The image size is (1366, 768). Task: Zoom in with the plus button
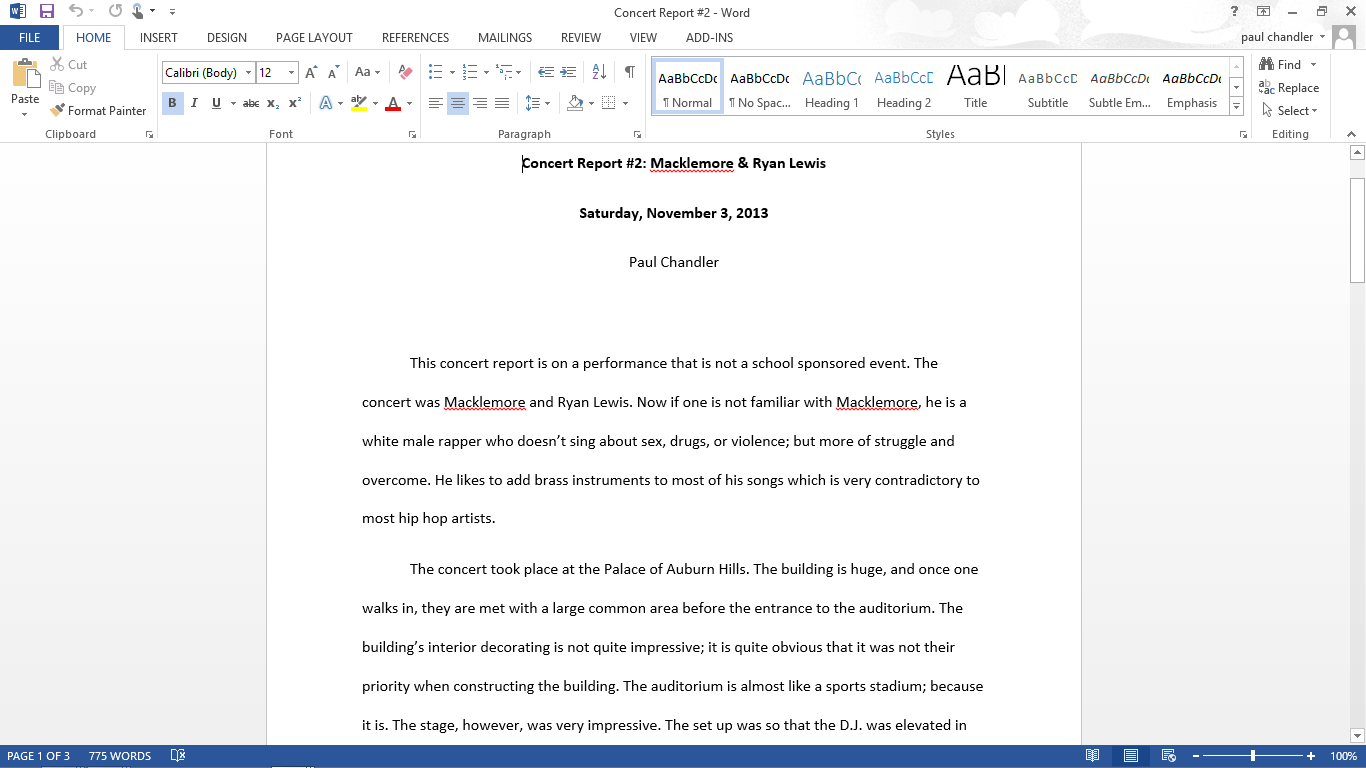(x=1311, y=756)
